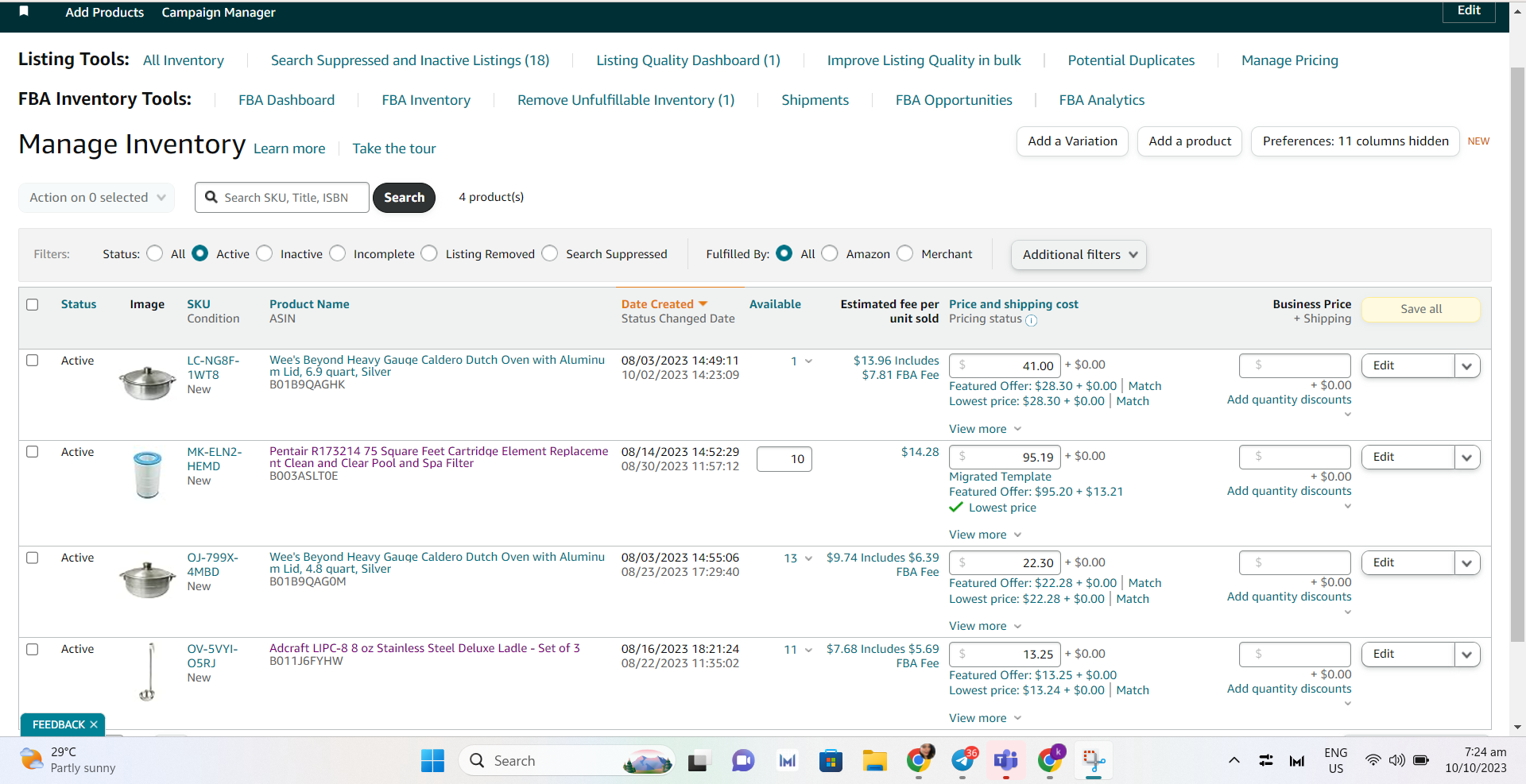Select the Search Suppressed status filter
1526x784 pixels.
point(550,253)
